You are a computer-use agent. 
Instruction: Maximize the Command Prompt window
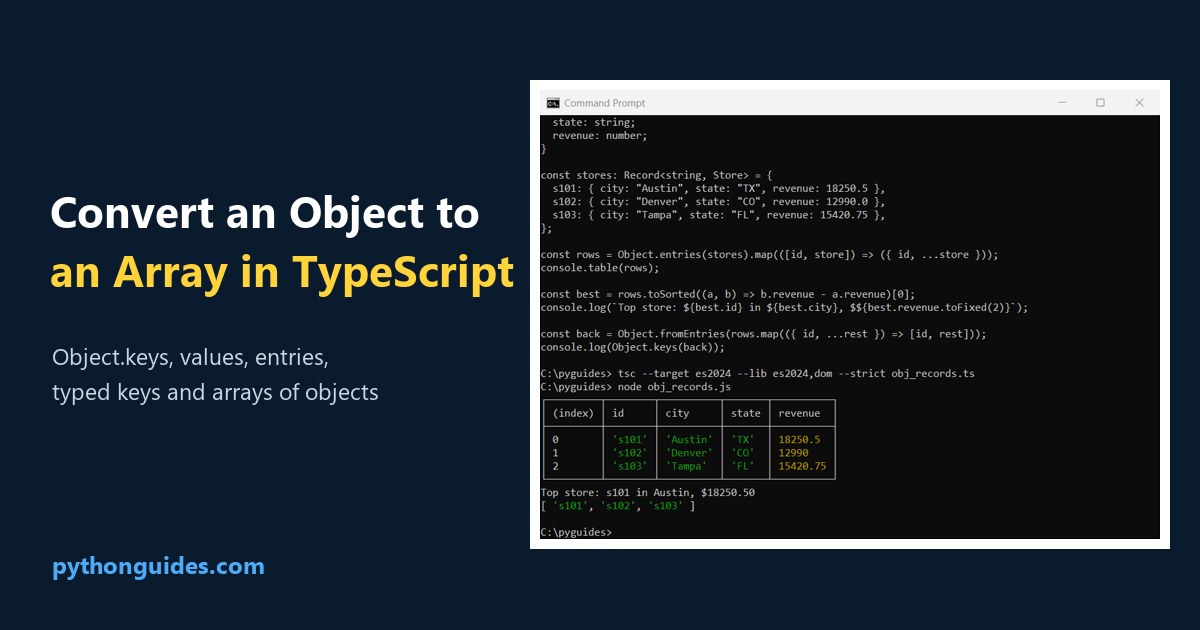point(1100,103)
